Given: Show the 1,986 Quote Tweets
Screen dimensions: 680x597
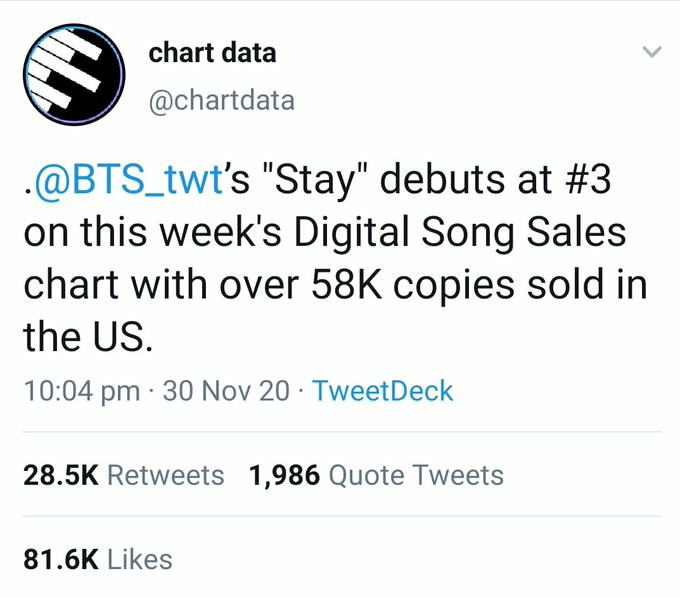Looking at the screenshot, I should (376, 475).
